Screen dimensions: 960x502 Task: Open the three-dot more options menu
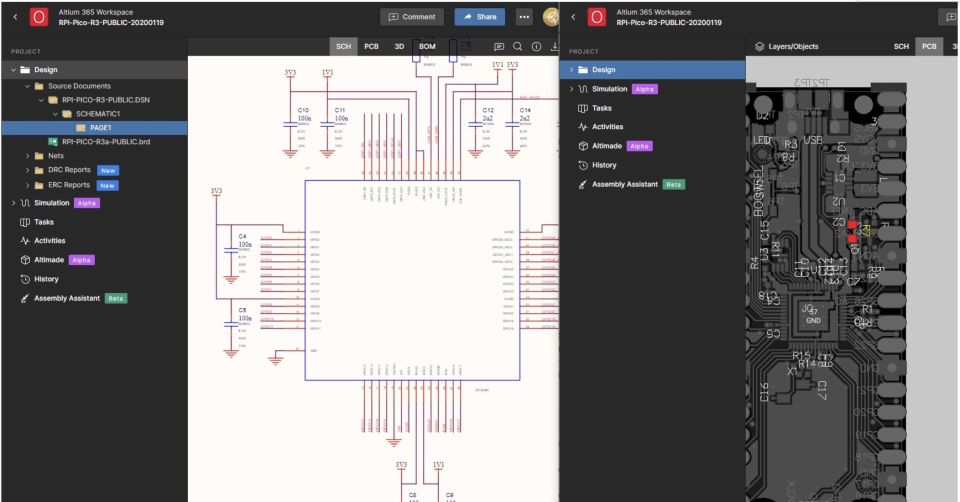[524, 17]
